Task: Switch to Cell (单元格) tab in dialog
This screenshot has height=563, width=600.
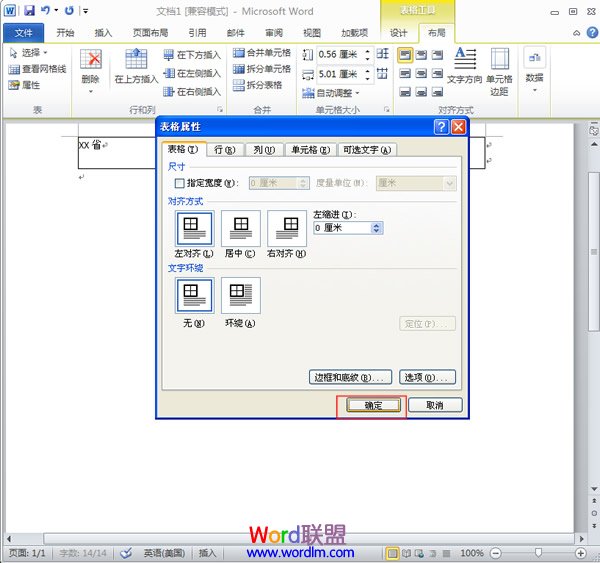Action: 311,150
